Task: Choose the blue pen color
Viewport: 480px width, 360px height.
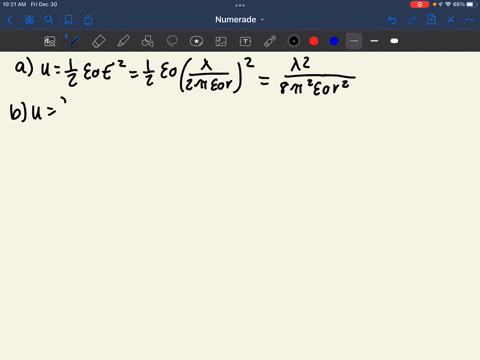Action: [x=334, y=41]
